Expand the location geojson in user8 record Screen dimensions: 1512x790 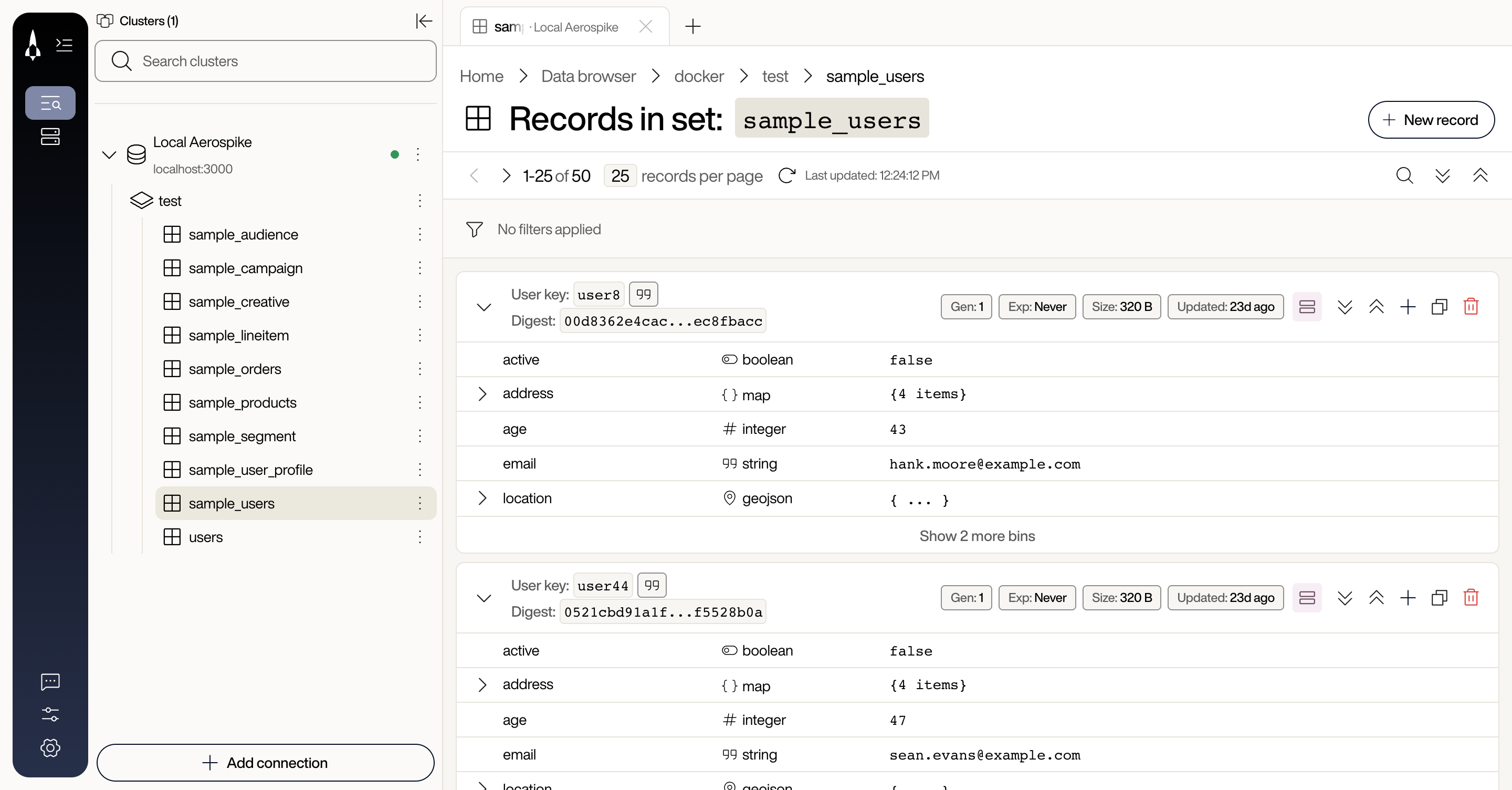pos(482,498)
